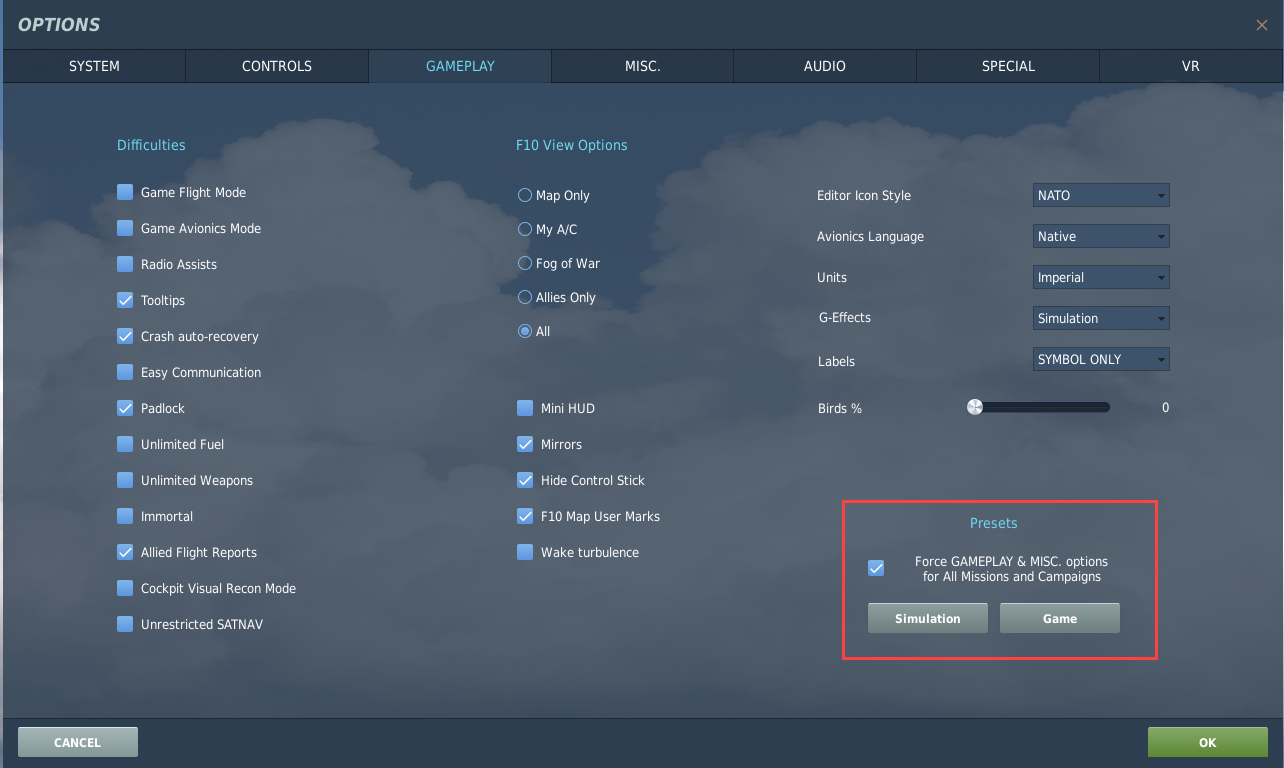This screenshot has width=1284, height=768.
Task: Disable Tooltips checkbox
Action: [125, 300]
